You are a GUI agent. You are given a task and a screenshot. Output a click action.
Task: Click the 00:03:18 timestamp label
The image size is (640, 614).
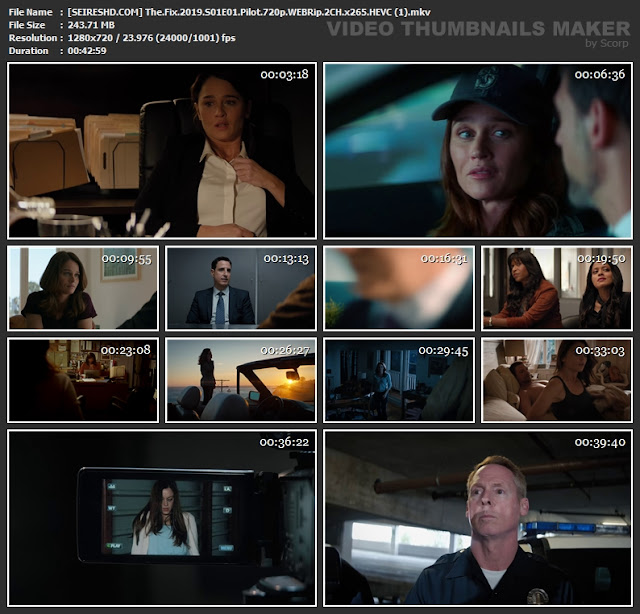pos(284,74)
